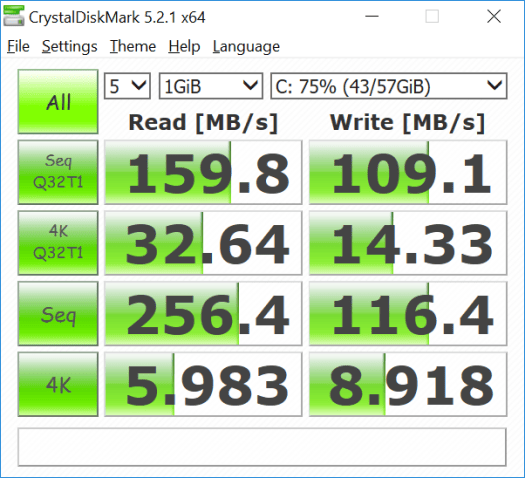Expand the 1GiB test size dropdown
525x478 pixels.
(211, 86)
